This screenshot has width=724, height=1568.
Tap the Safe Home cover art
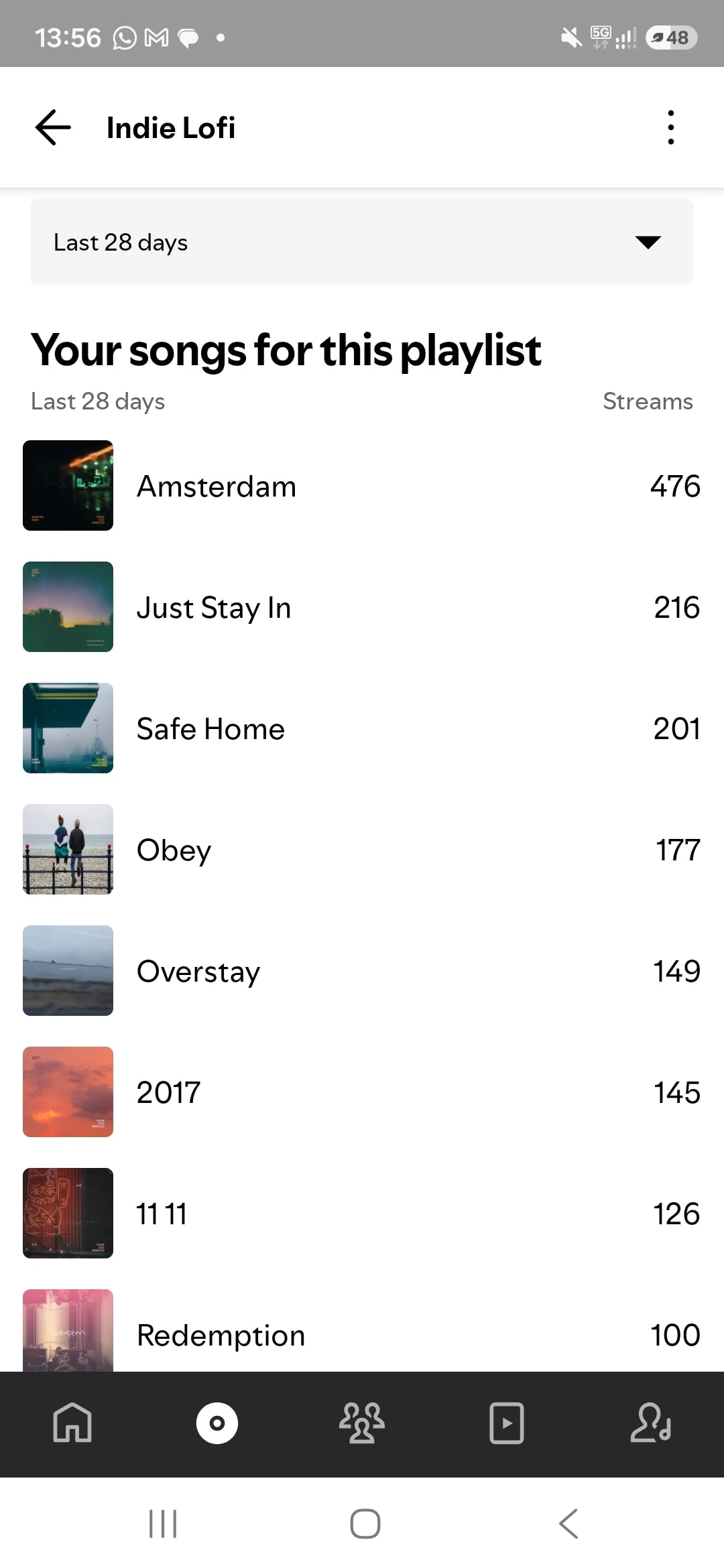pyautogui.click(x=68, y=728)
